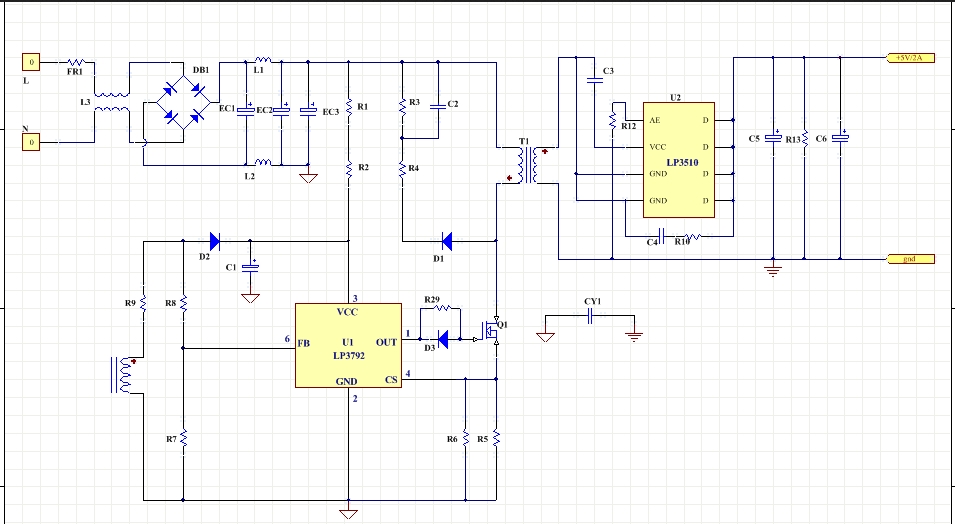This screenshot has width=955, height=524.
Task: Select the FR1 fuse resistor
Action: 76,62
